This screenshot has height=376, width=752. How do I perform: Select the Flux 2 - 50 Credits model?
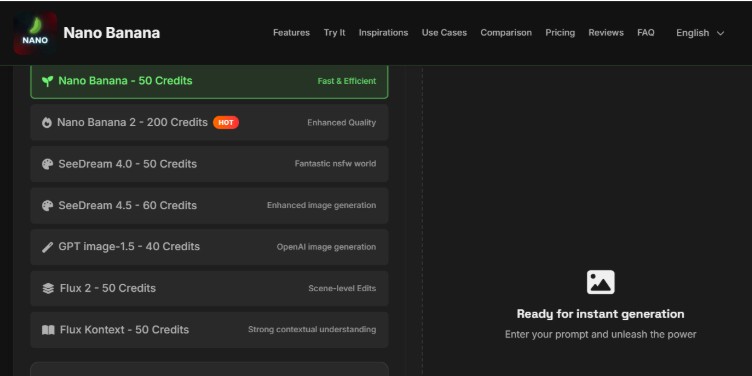coord(209,288)
